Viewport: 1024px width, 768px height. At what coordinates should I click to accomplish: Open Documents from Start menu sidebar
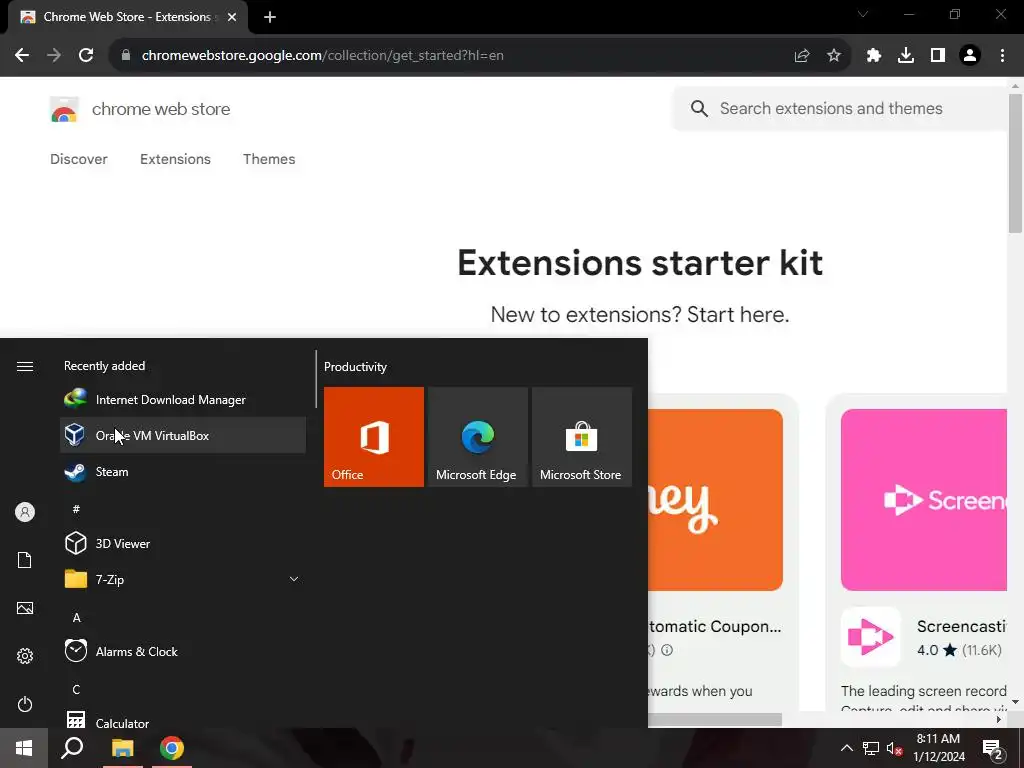coord(25,560)
